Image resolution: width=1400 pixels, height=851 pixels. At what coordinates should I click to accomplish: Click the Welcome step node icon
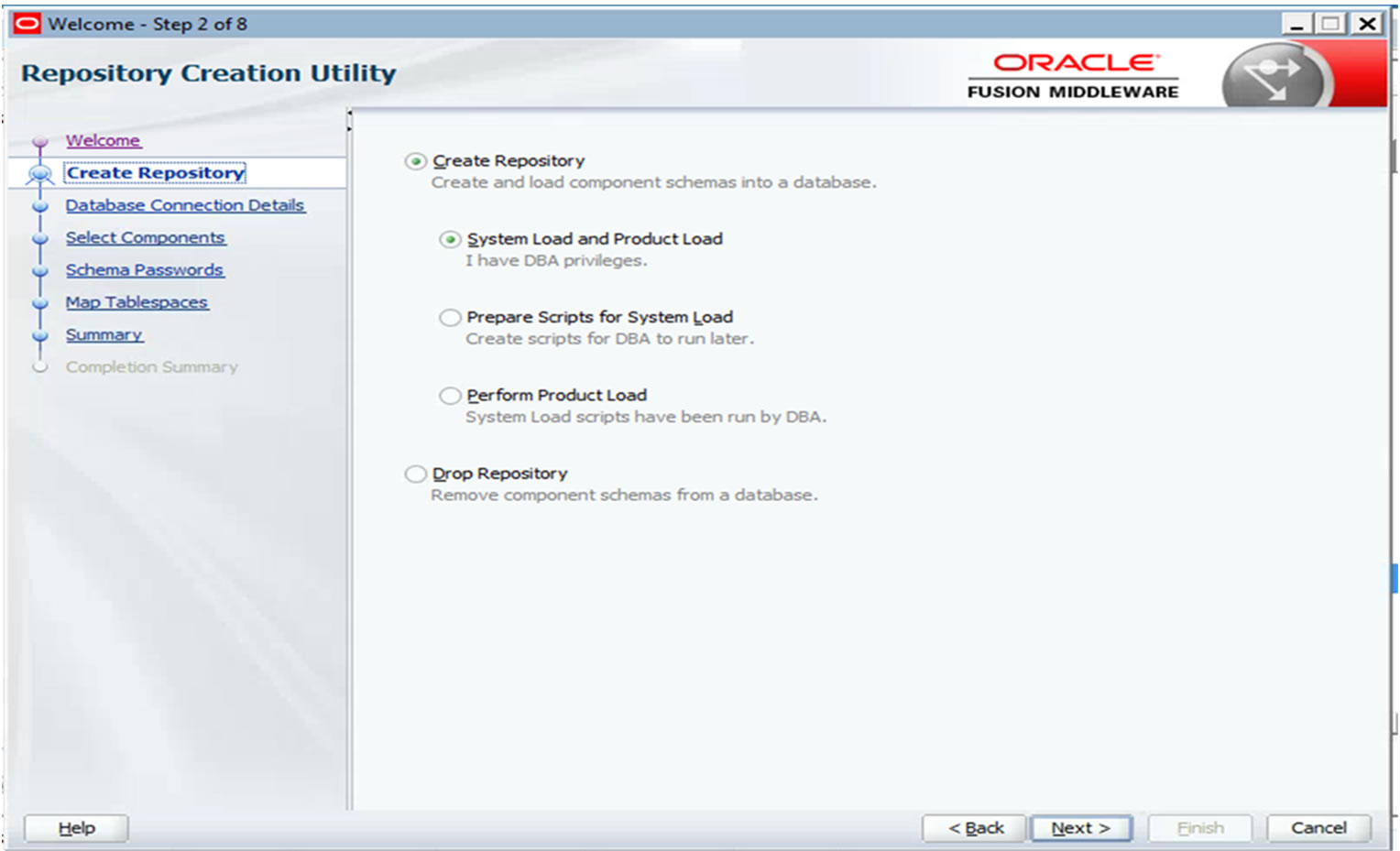click(x=38, y=140)
